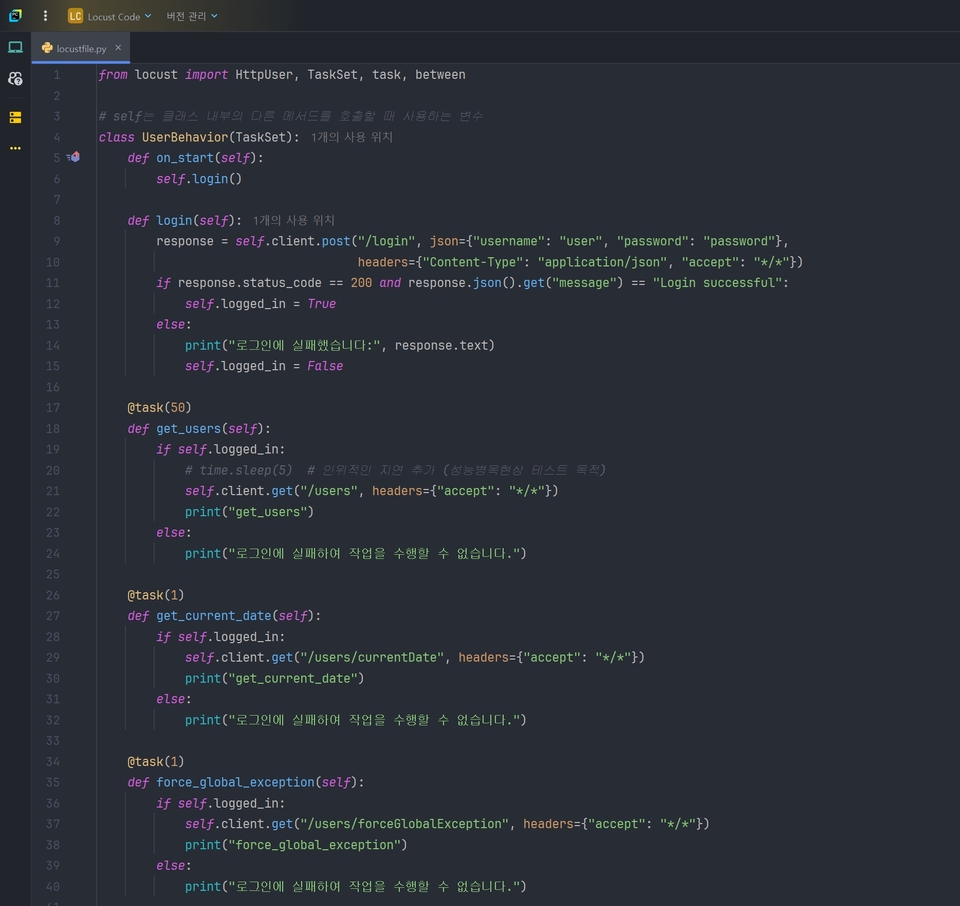Click the Python file icon on locustfile.py tab
Screen dimensions: 960x906
47,48
